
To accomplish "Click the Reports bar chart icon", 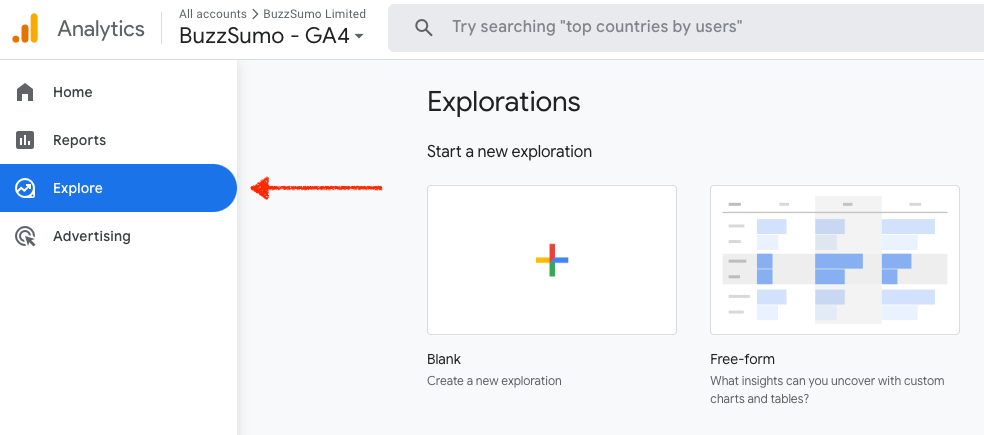I will pos(25,140).
